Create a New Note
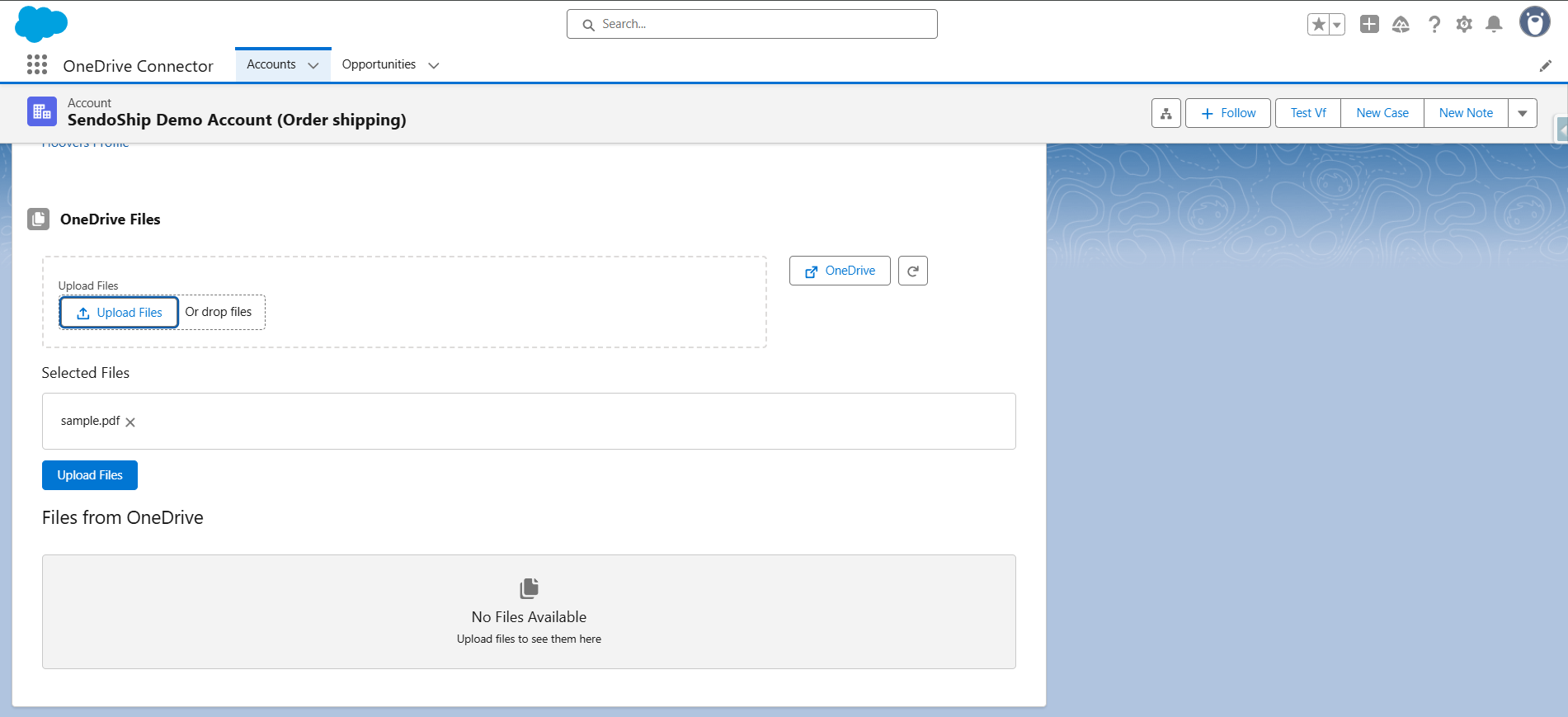 click(x=1466, y=113)
